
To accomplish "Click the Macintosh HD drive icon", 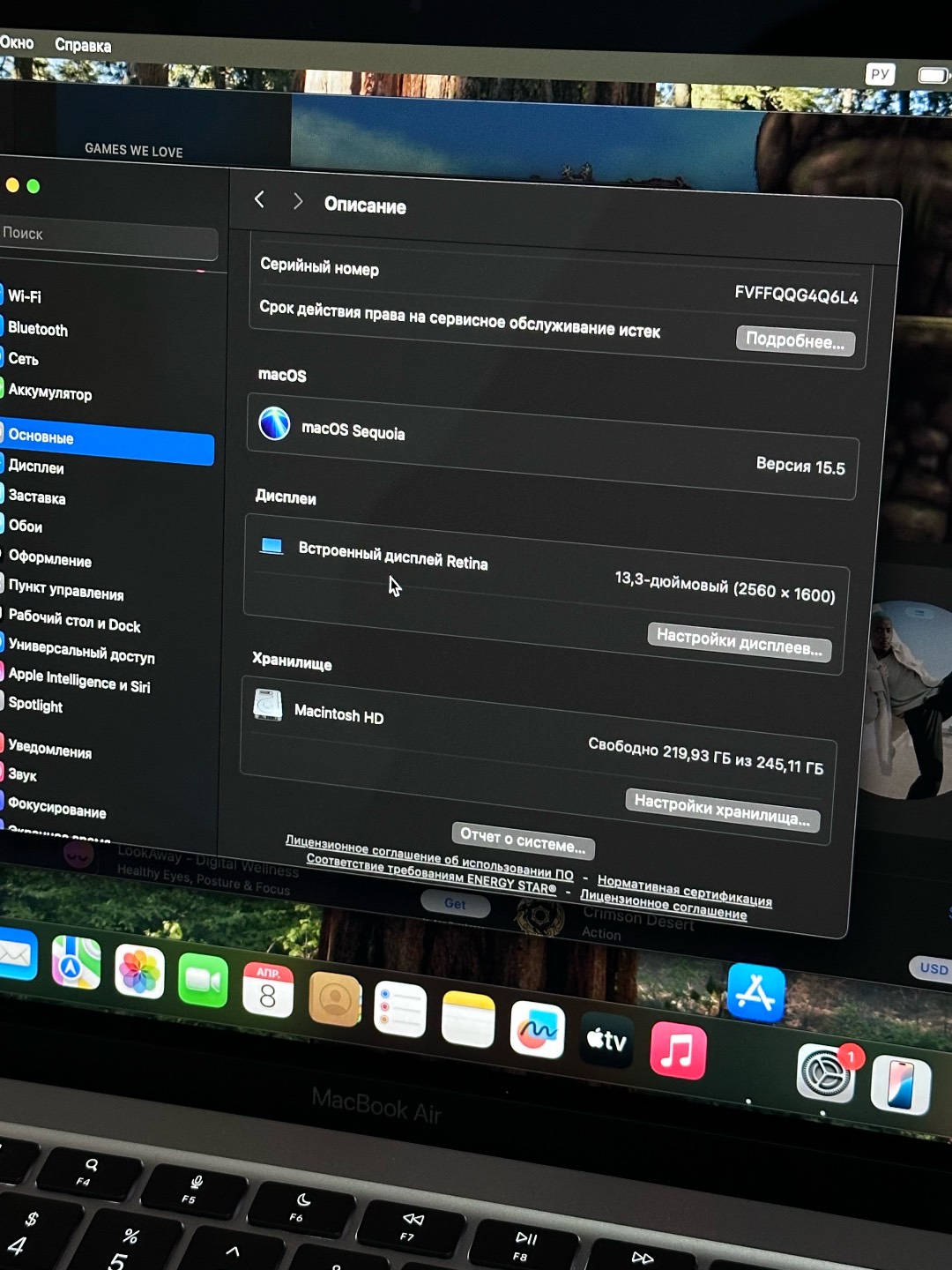I will [x=268, y=706].
